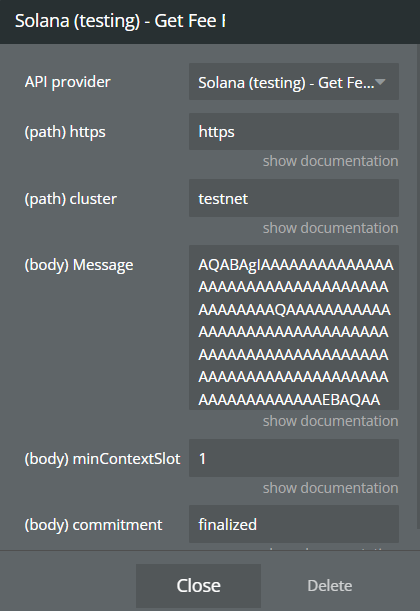Image resolution: width=420 pixels, height=611 pixels.
Task: Click the (body) minContextSlot label
Action: 102,459
